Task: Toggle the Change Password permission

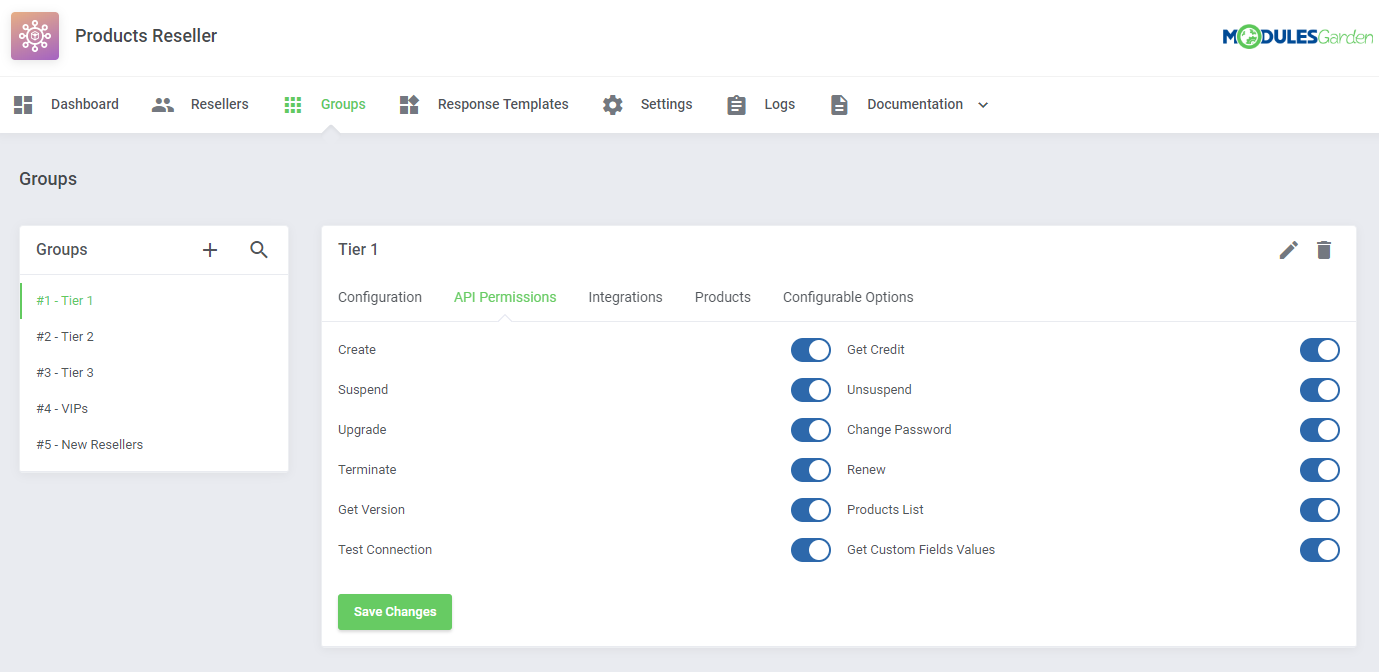Action: click(1319, 430)
